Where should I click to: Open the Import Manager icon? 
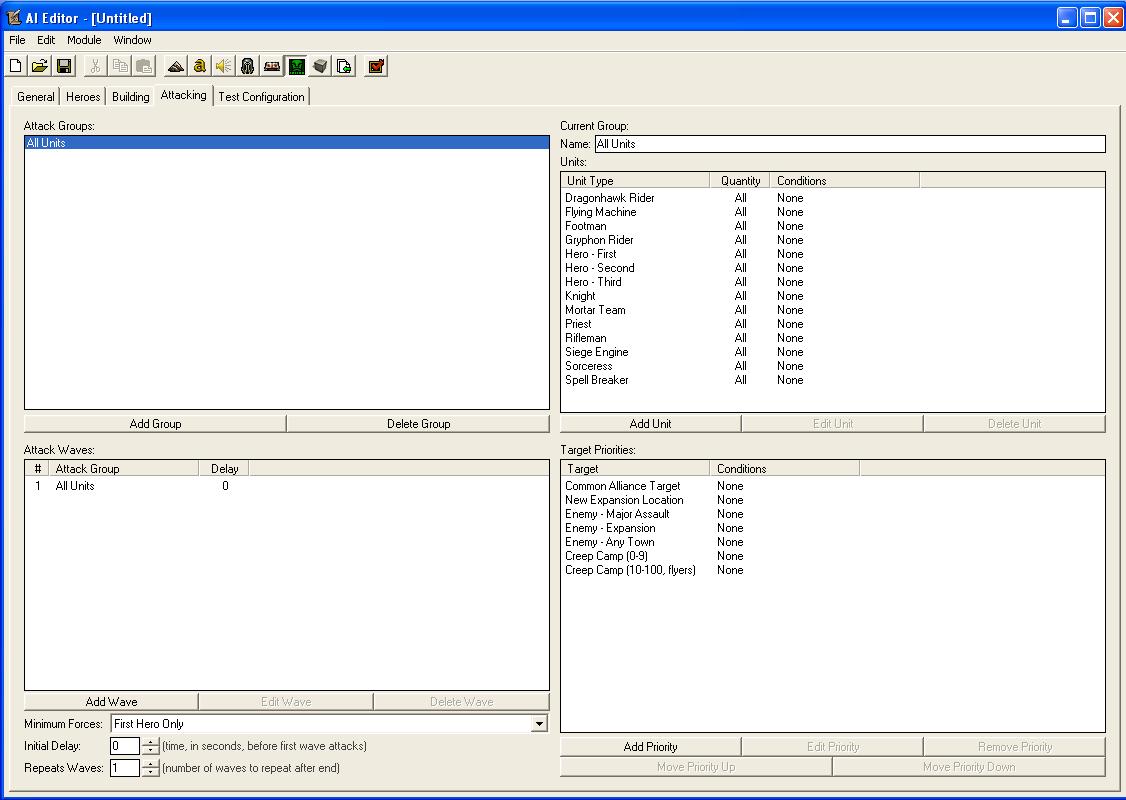[x=345, y=66]
